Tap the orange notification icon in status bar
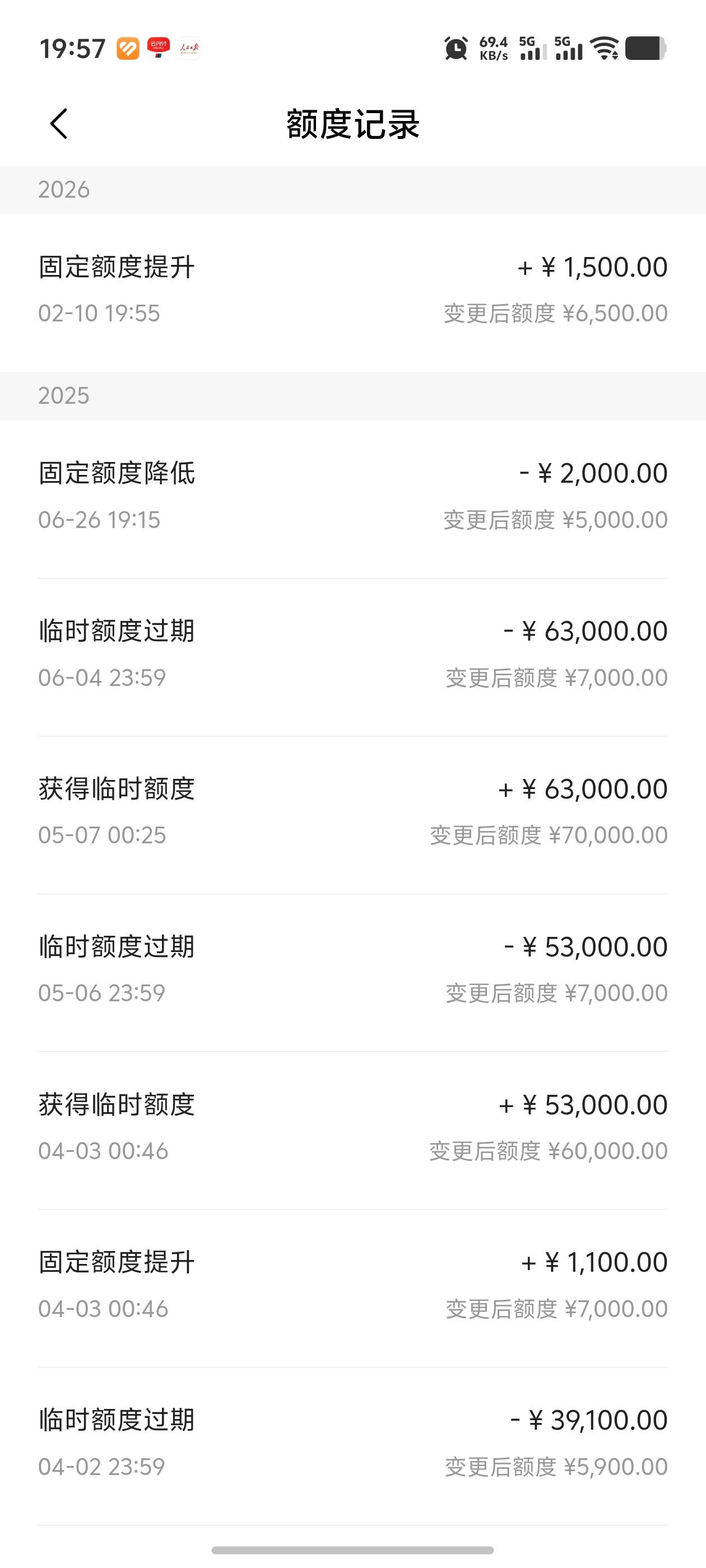This screenshot has height=1568, width=706. [128, 48]
